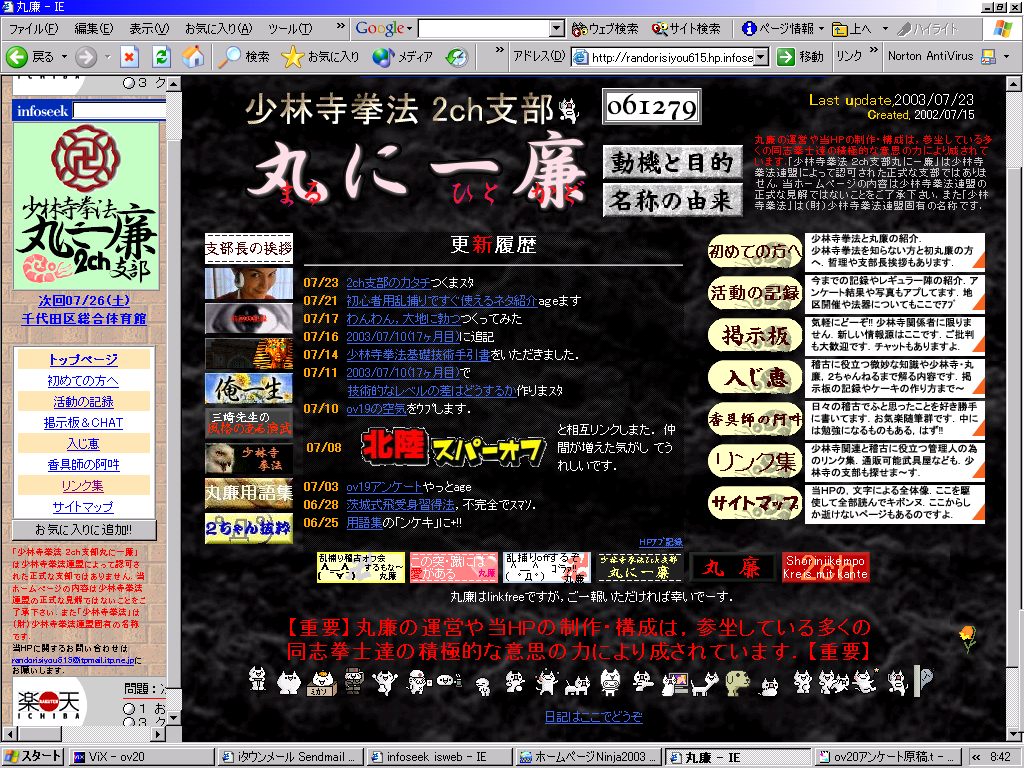Open the 表示(V) menu
This screenshot has width=1024, height=768.
tap(149, 29)
